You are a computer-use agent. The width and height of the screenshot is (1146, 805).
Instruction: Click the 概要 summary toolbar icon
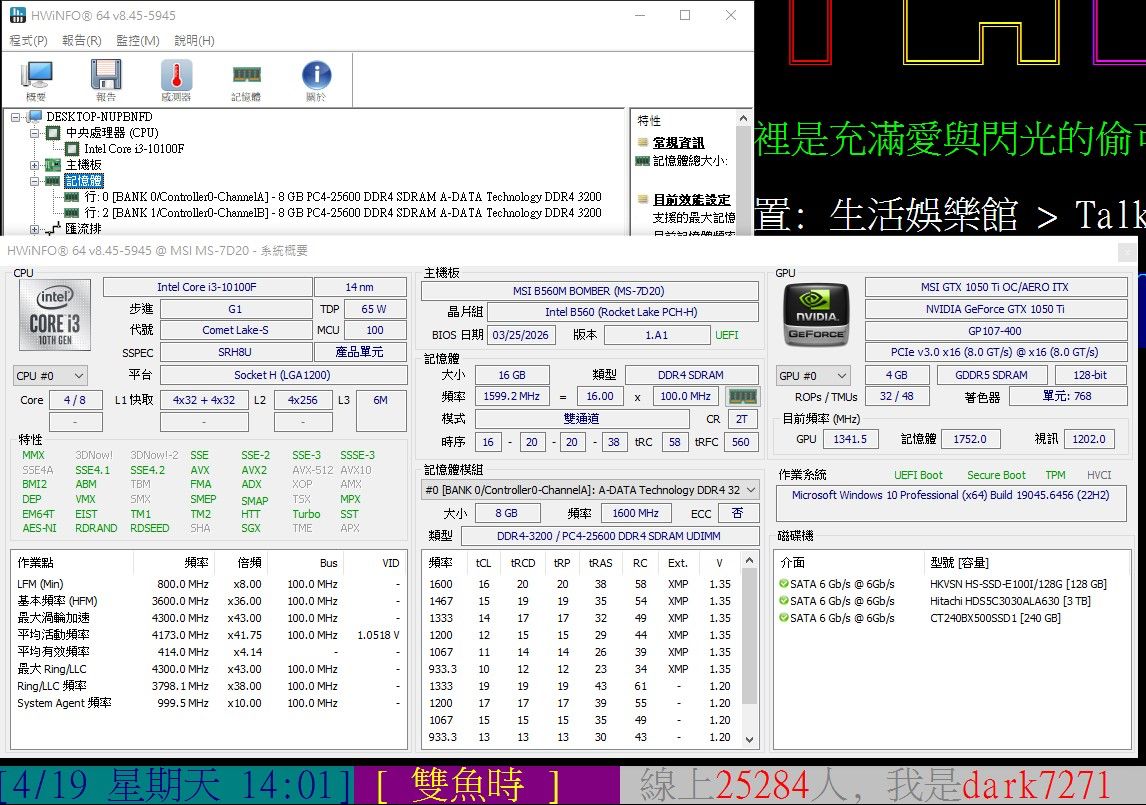37,80
